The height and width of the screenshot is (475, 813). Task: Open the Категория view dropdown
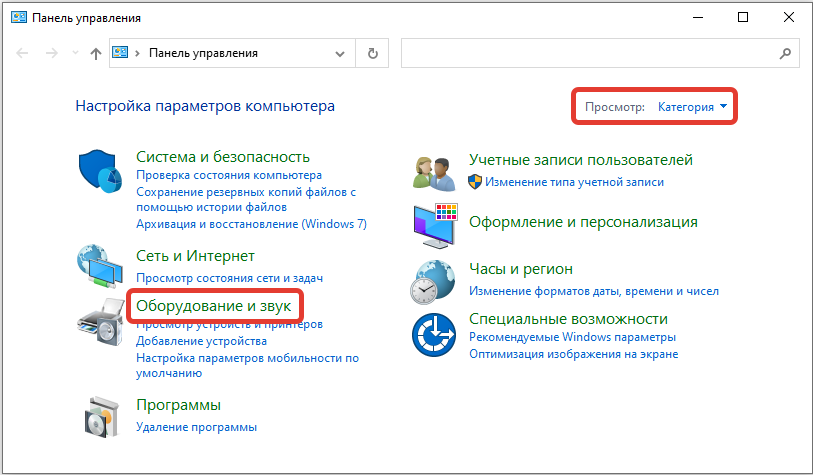point(692,107)
